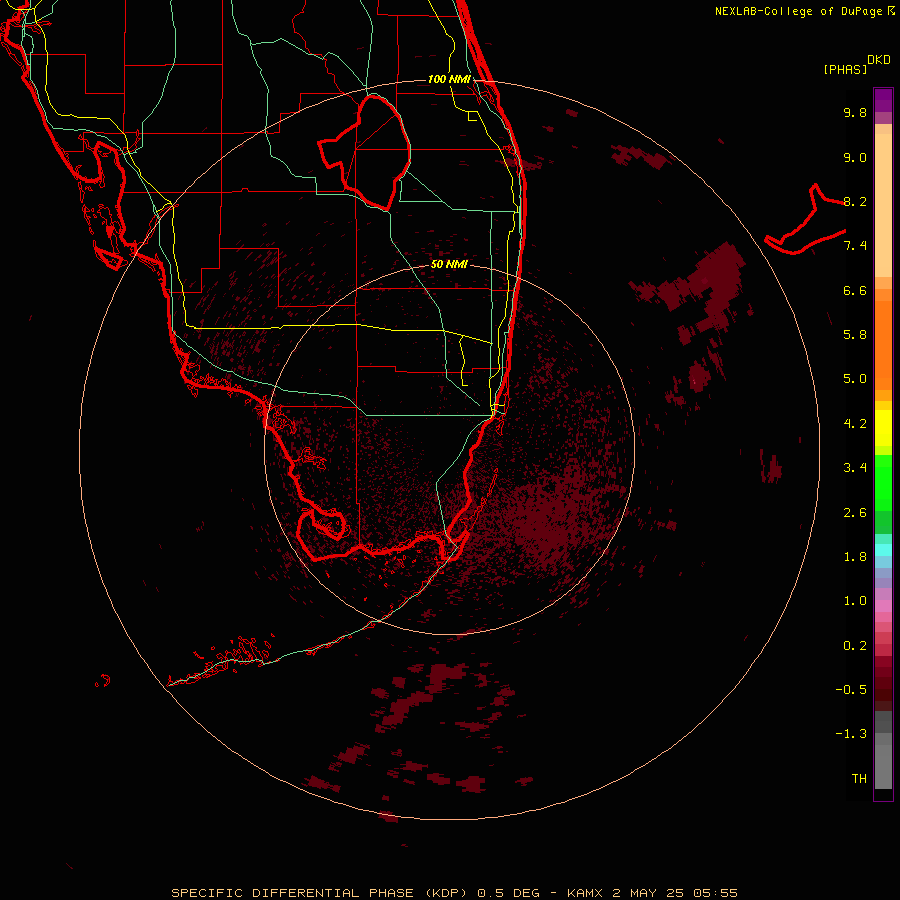Click the bright green segment of the color bar
Screen dimensions: 900x900
883,482
